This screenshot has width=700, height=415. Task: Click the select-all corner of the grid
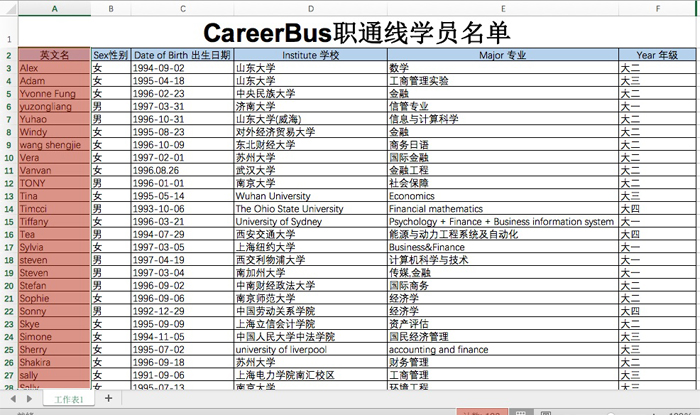[x=9, y=8]
